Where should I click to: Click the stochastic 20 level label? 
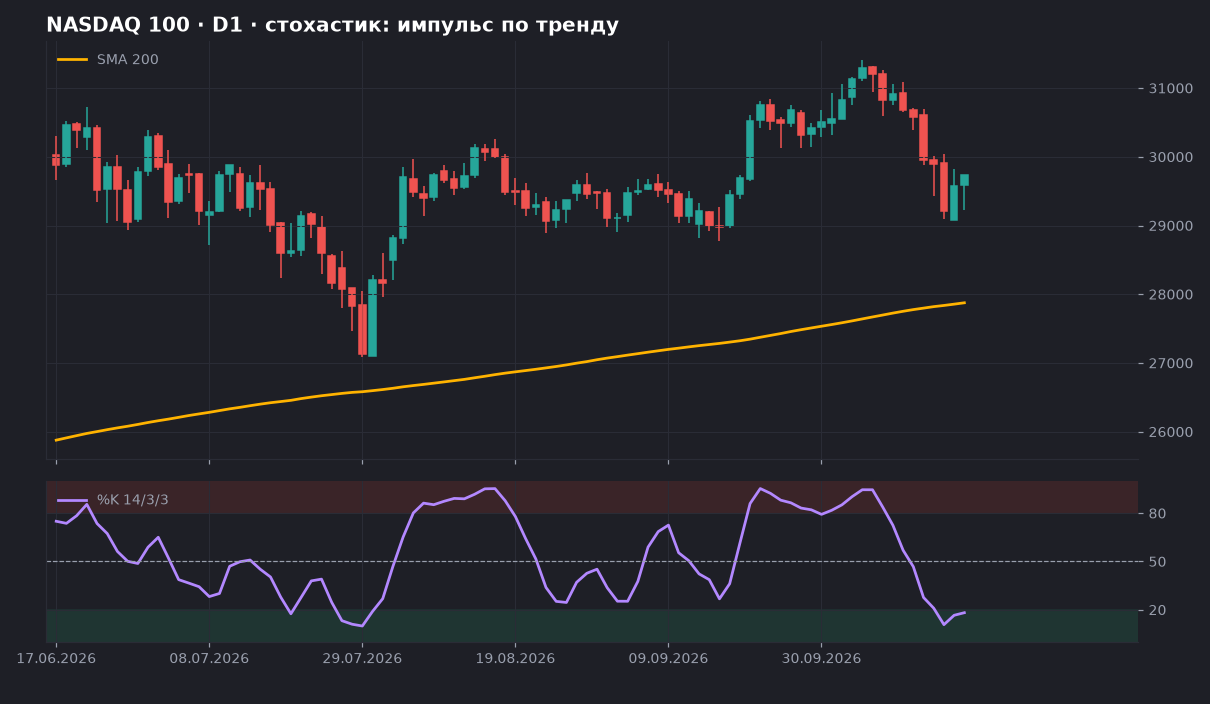pyautogui.click(x=1156, y=610)
